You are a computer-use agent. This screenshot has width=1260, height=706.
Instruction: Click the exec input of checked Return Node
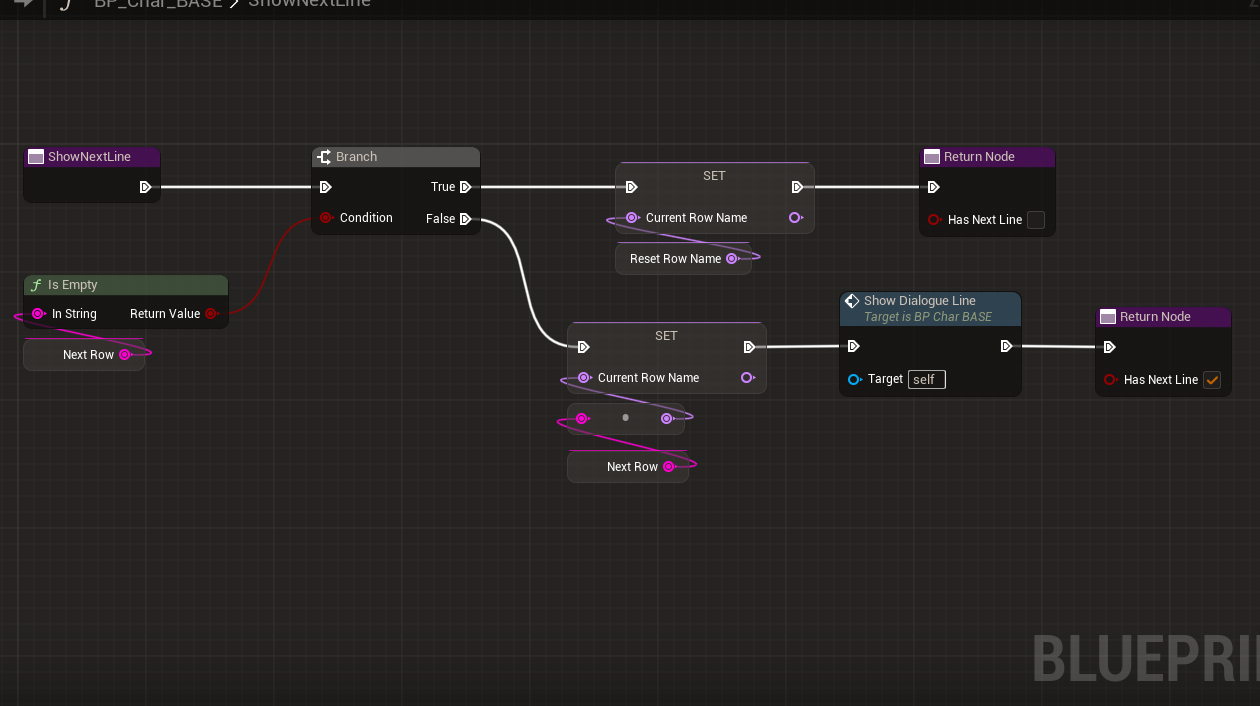pos(1109,348)
